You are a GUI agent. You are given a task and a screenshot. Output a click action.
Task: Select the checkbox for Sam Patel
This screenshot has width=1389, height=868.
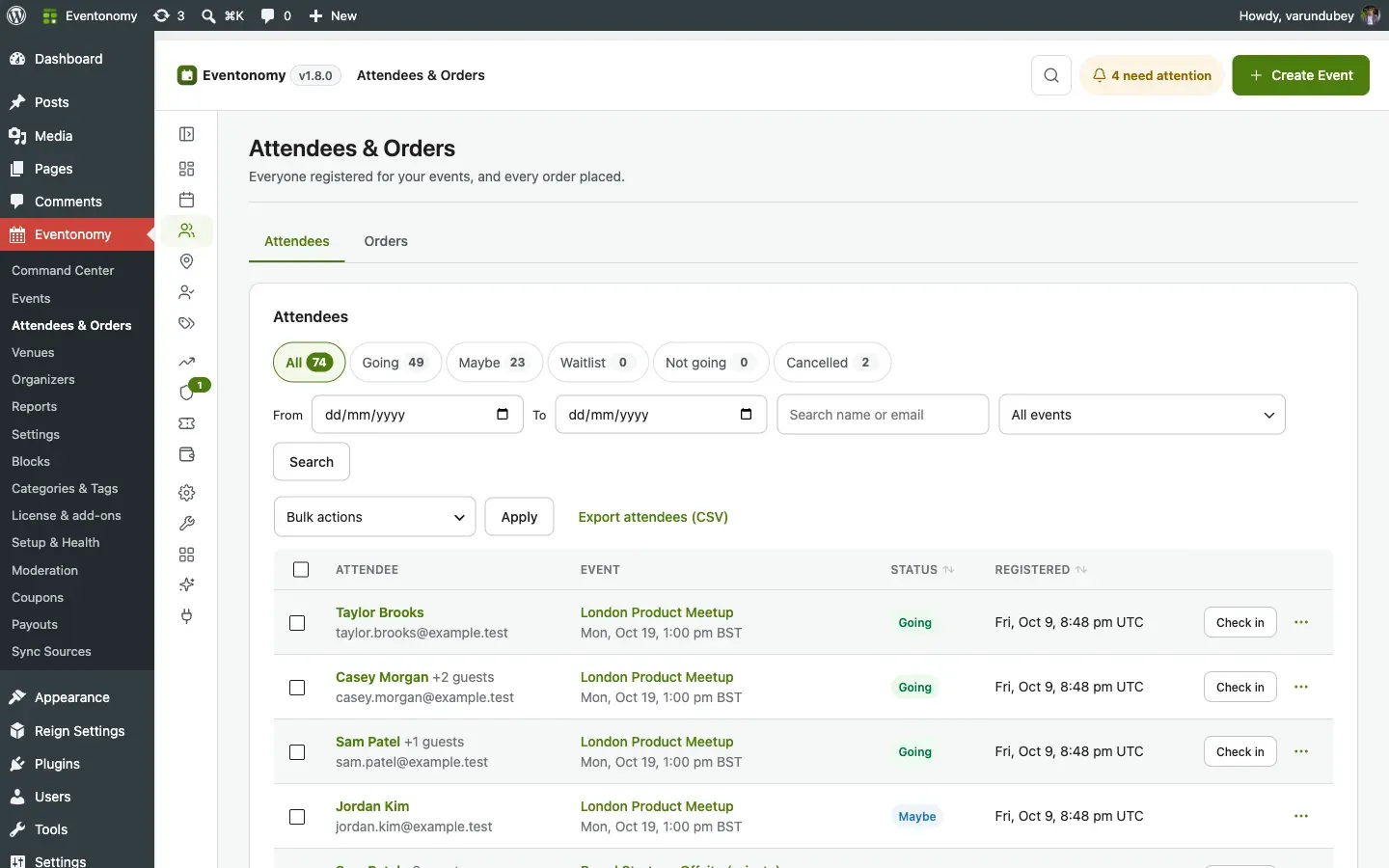(x=297, y=752)
